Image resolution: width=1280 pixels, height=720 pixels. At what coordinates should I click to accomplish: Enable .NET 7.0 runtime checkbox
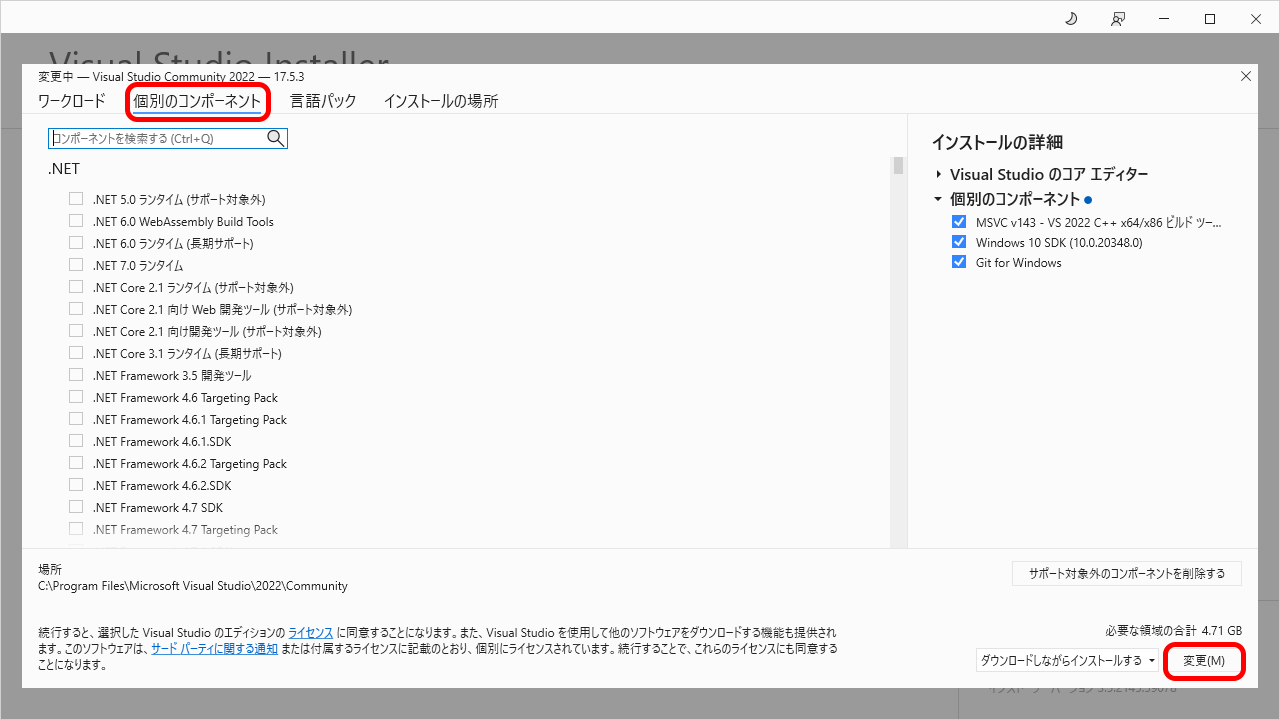76,265
